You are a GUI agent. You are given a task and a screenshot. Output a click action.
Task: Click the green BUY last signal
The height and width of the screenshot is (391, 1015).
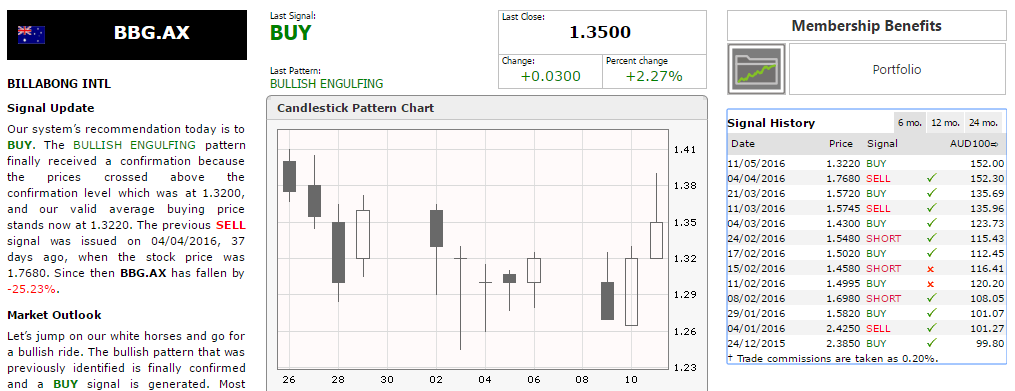tap(291, 33)
